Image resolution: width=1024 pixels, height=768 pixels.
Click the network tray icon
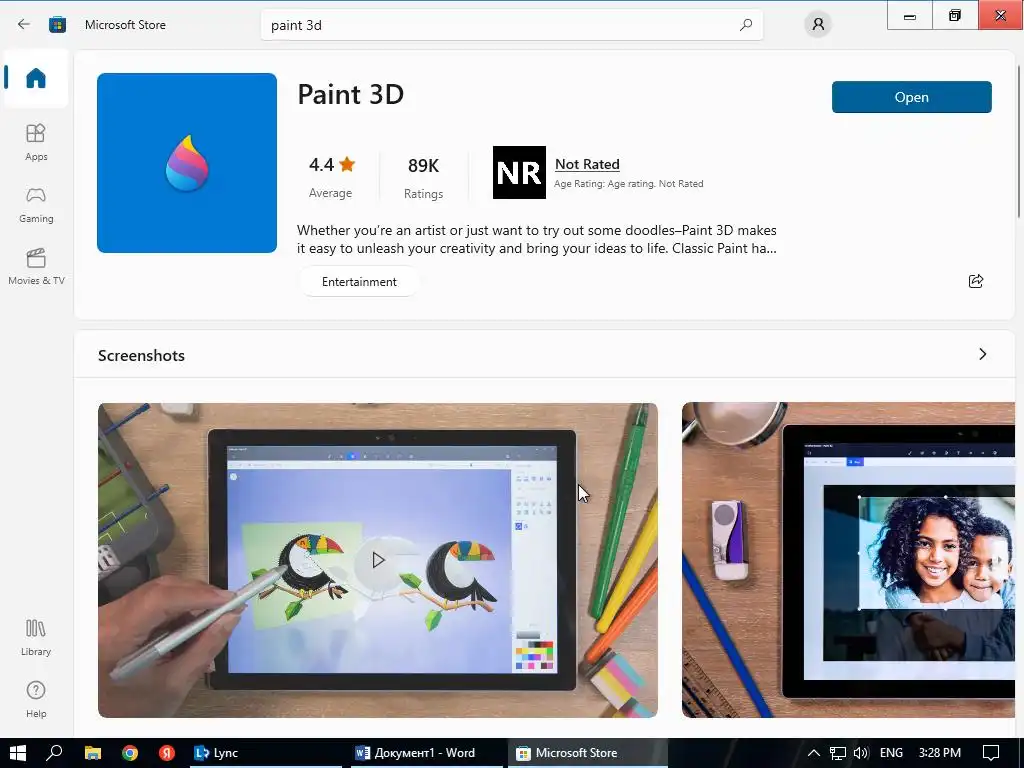[837, 753]
